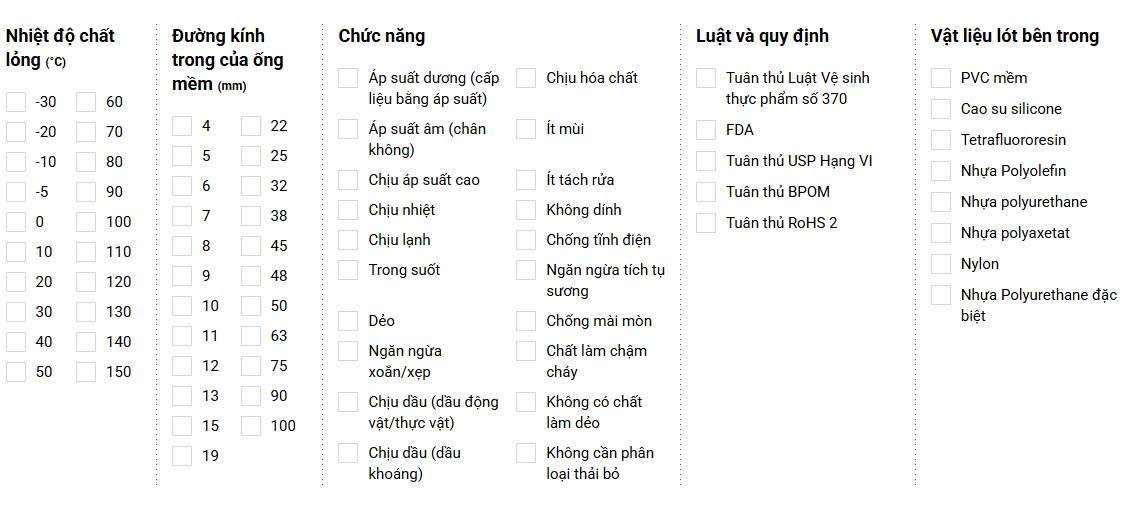Check the Trong suốt function option
The width and height of the screenshot is (1140, 515).
(348, 270)
